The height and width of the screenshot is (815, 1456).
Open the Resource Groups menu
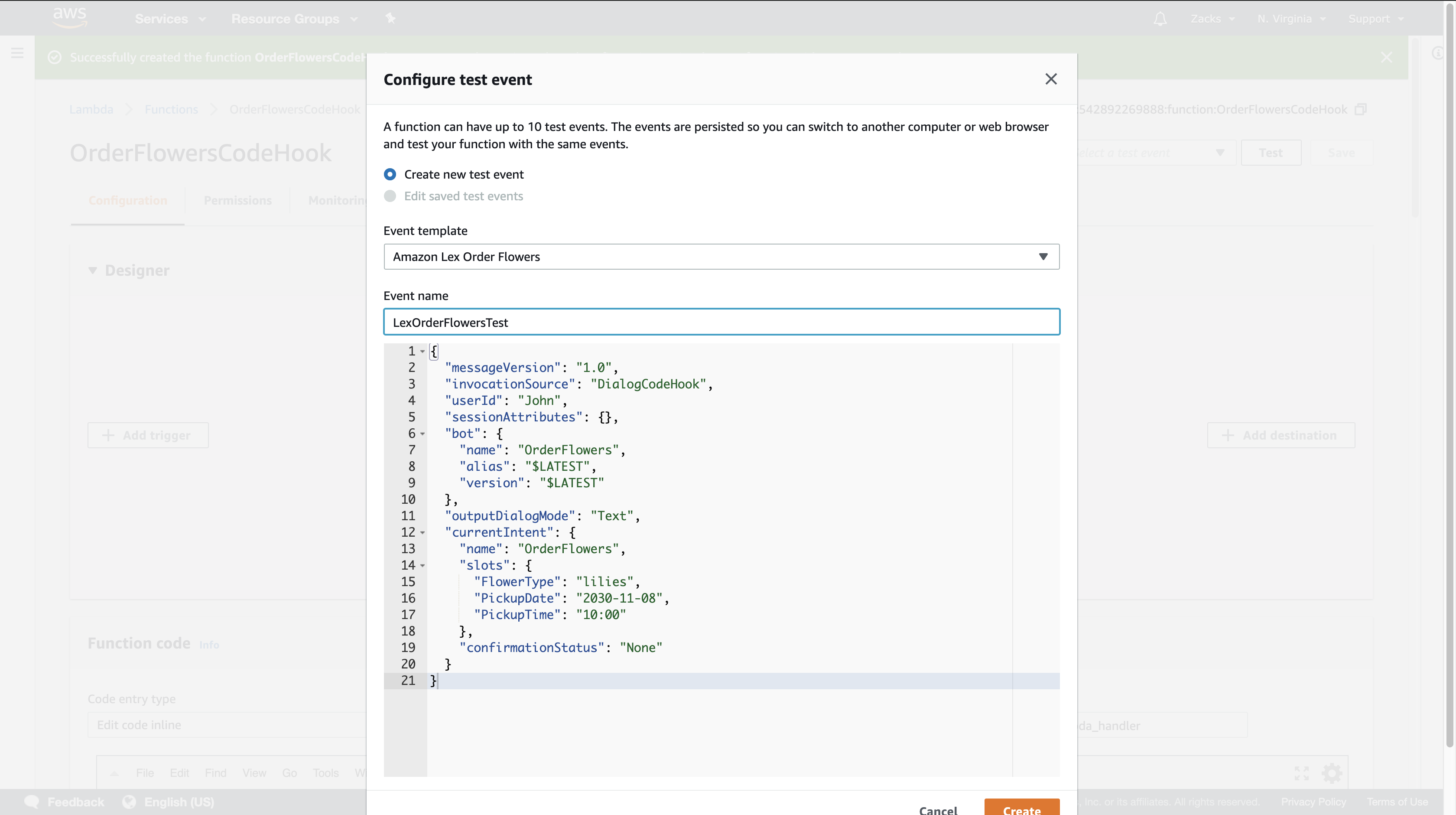tap(294, 19)
